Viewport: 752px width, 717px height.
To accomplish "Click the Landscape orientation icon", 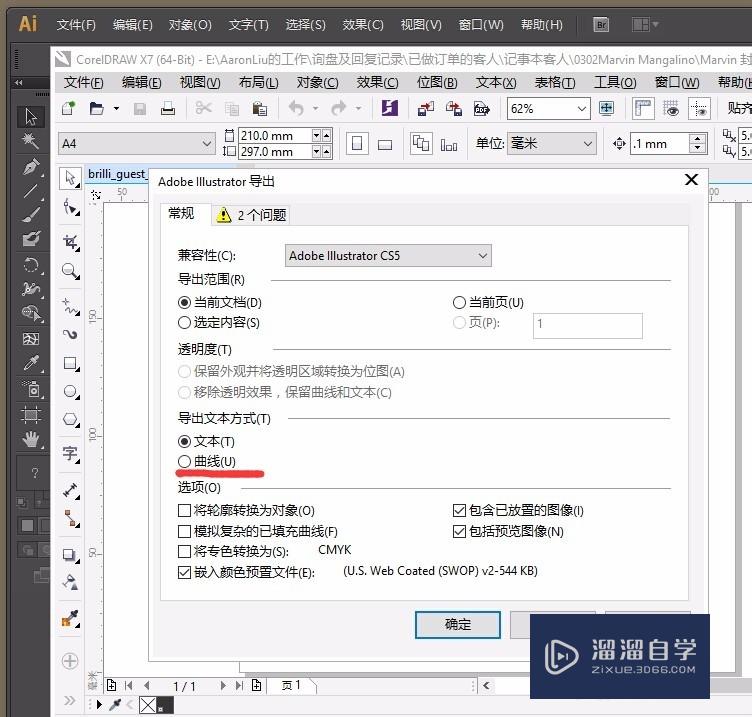I will (385, 144).
